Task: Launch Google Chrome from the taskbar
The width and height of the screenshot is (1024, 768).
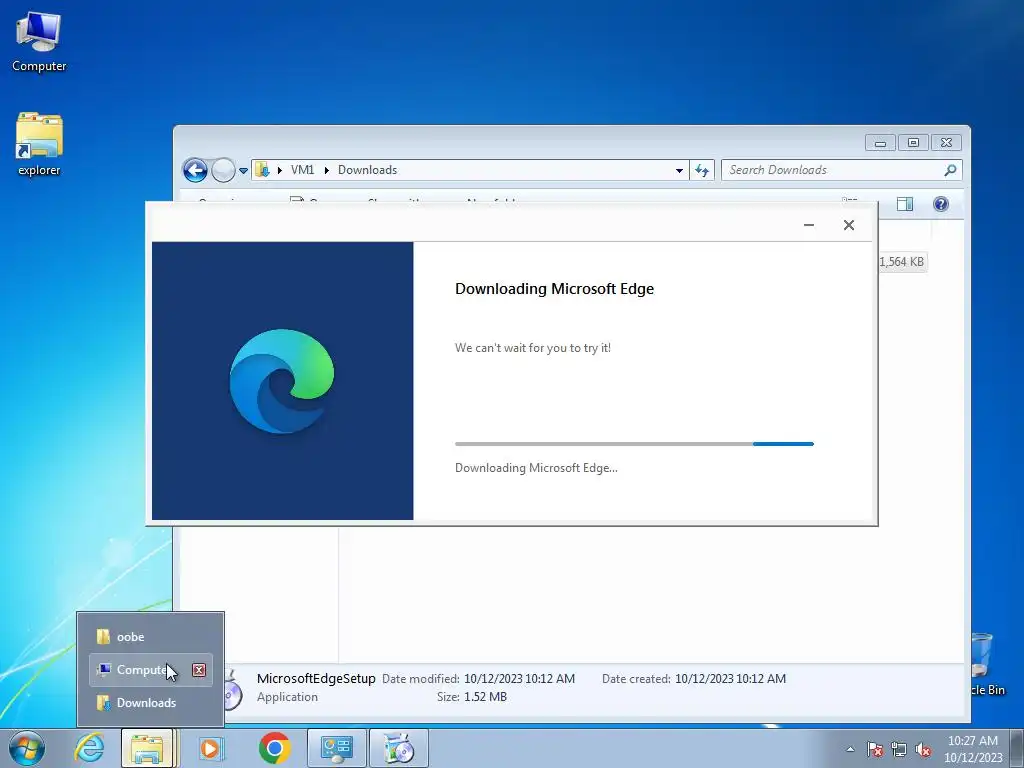Action: pos(274,748)
